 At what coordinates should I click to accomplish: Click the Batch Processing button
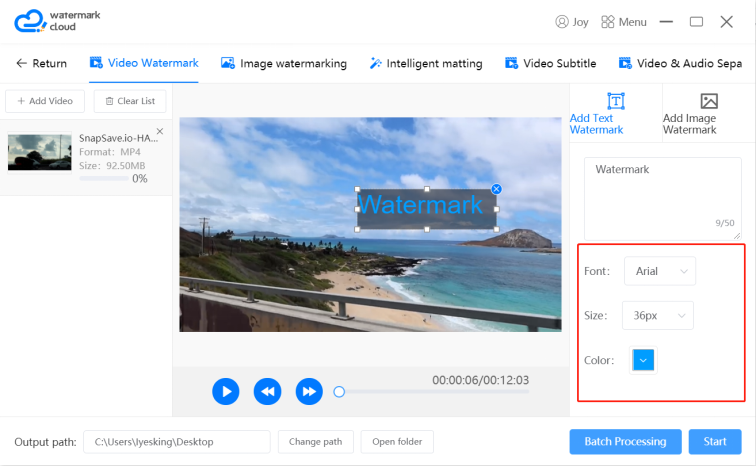pos(625,441)
